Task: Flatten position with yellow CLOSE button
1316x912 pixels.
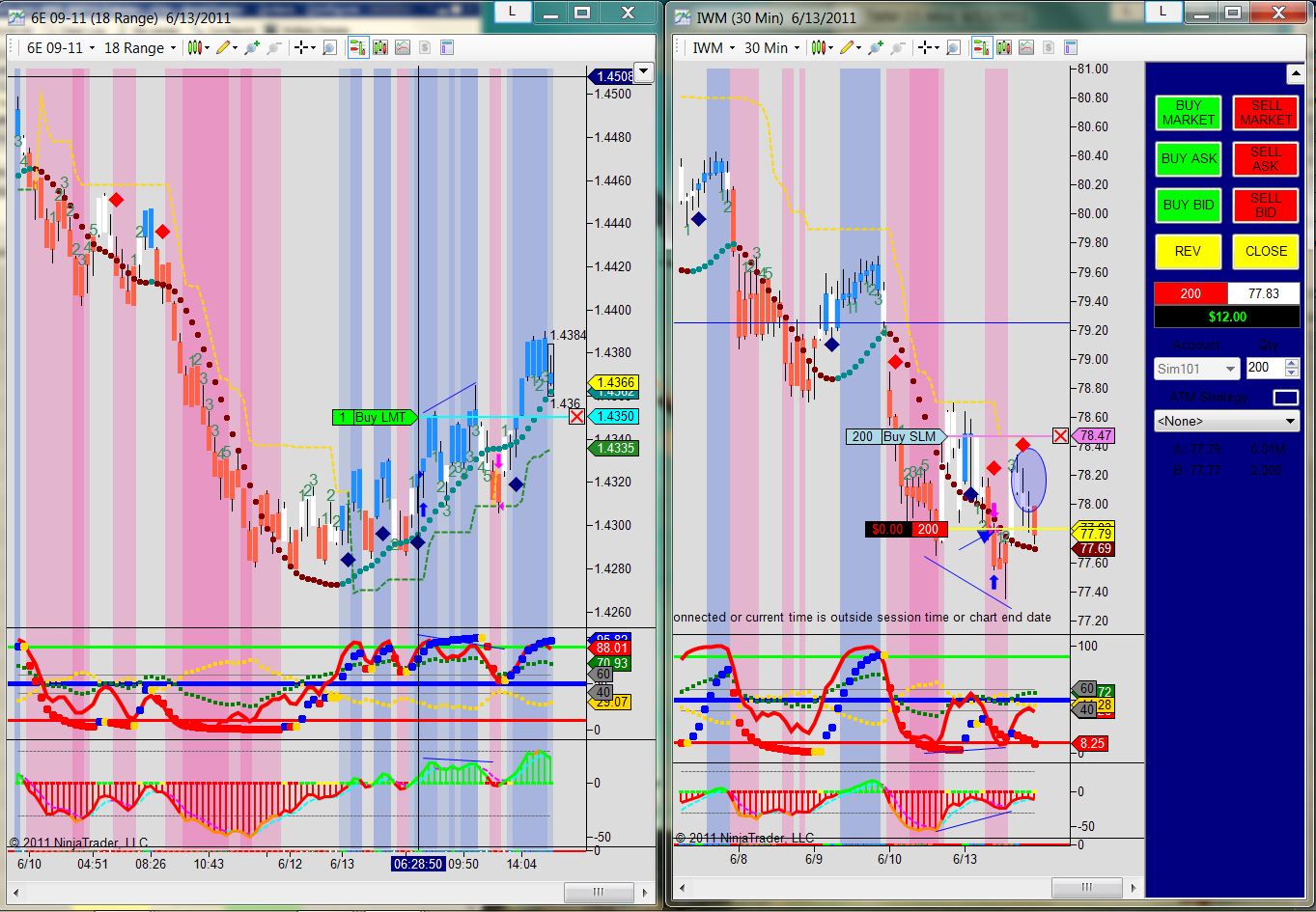Action: pyautogui.click(x=1266, y=251)
